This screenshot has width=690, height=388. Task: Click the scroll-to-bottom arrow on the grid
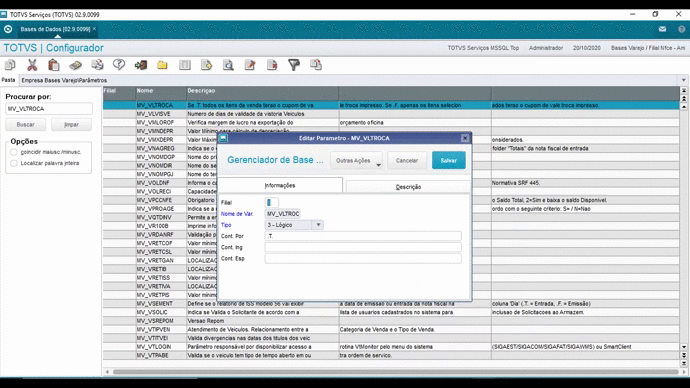pos(684,363)
